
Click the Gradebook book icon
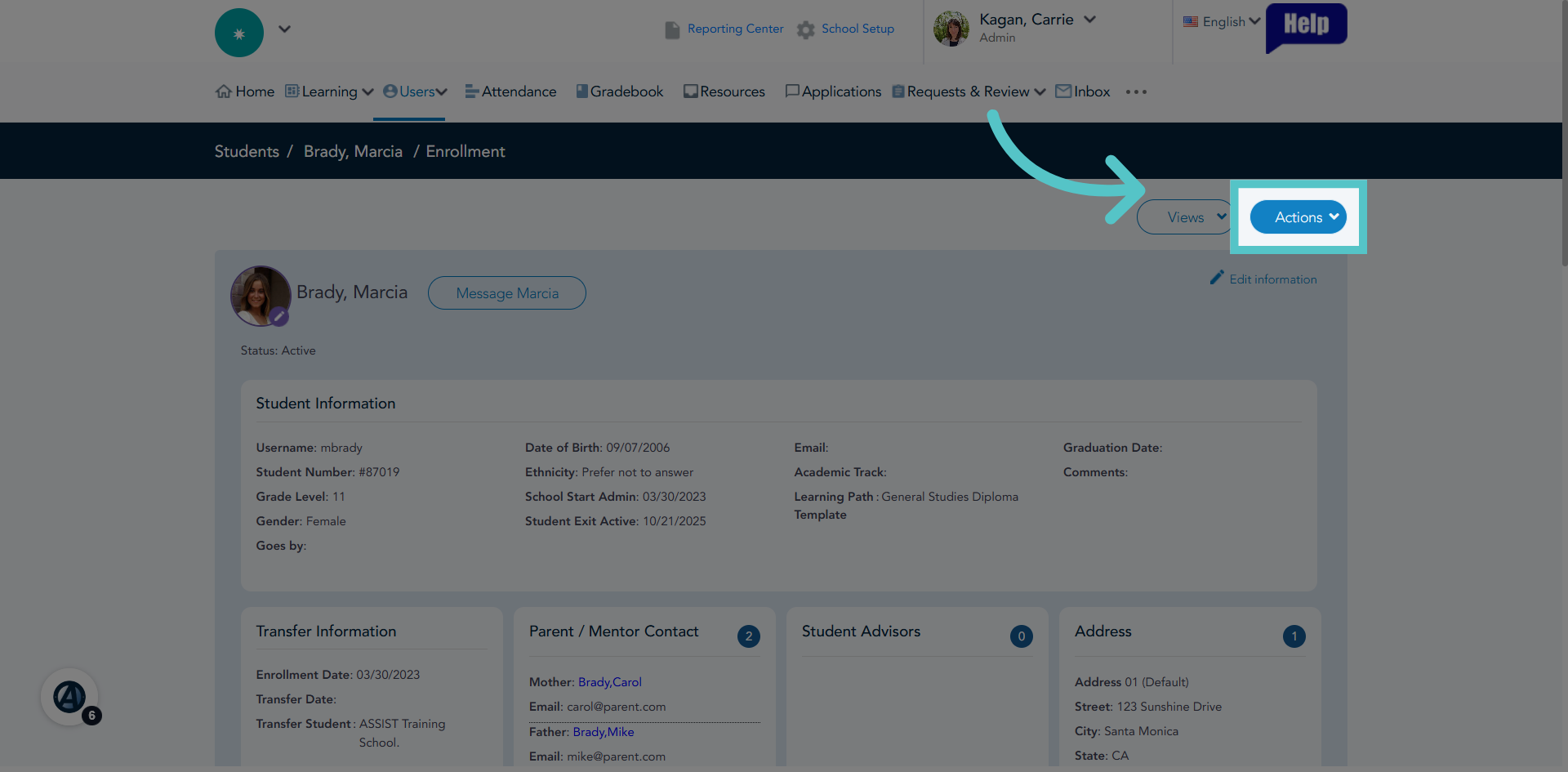582,91
